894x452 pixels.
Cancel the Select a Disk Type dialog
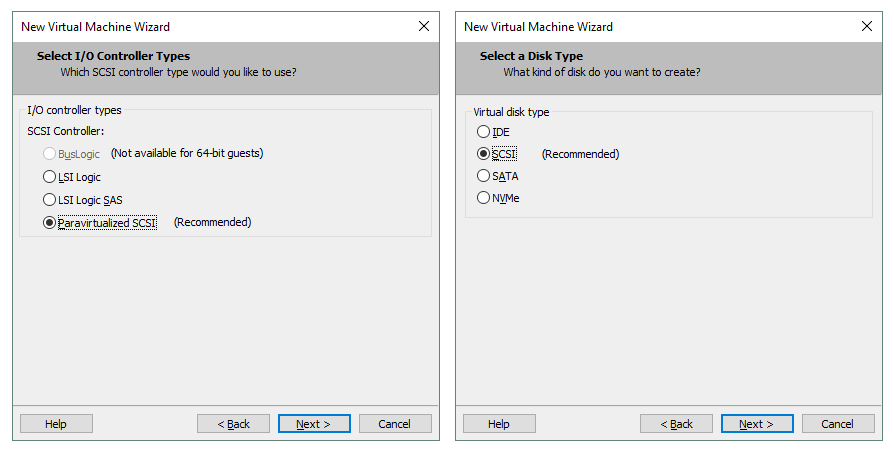pos(838,424)
